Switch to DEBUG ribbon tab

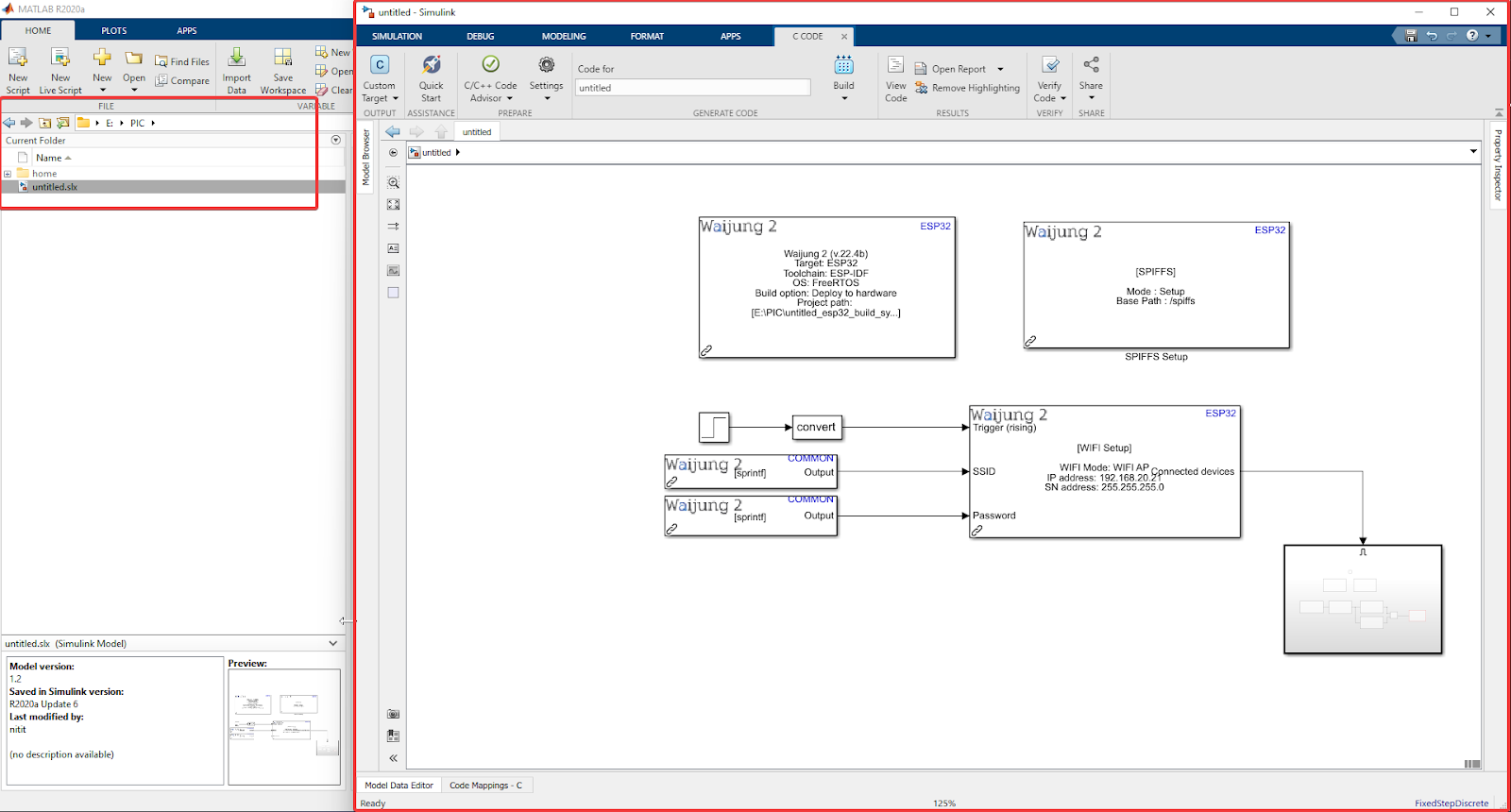480,36
